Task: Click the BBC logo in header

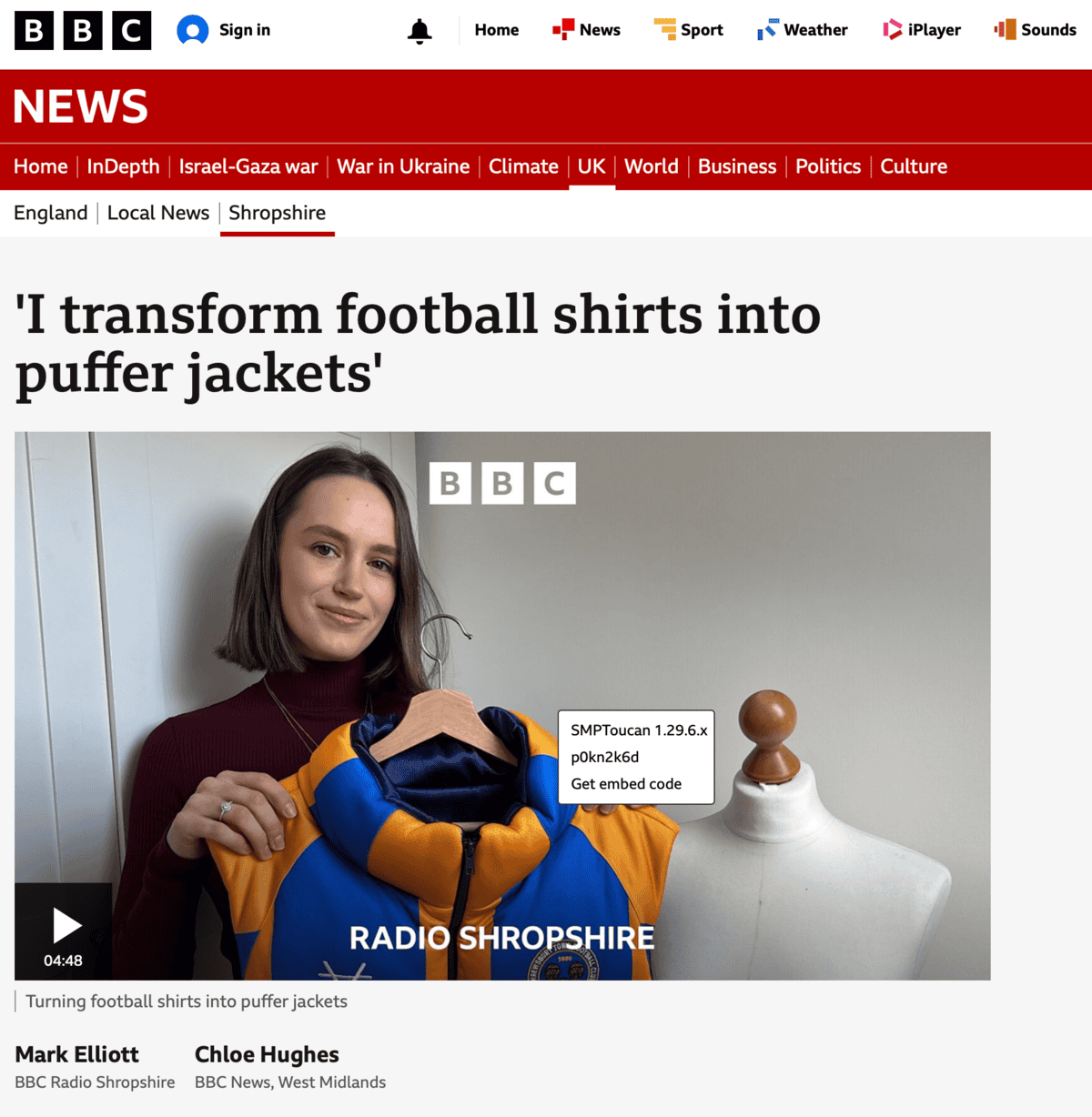Action: coord(83,31)
